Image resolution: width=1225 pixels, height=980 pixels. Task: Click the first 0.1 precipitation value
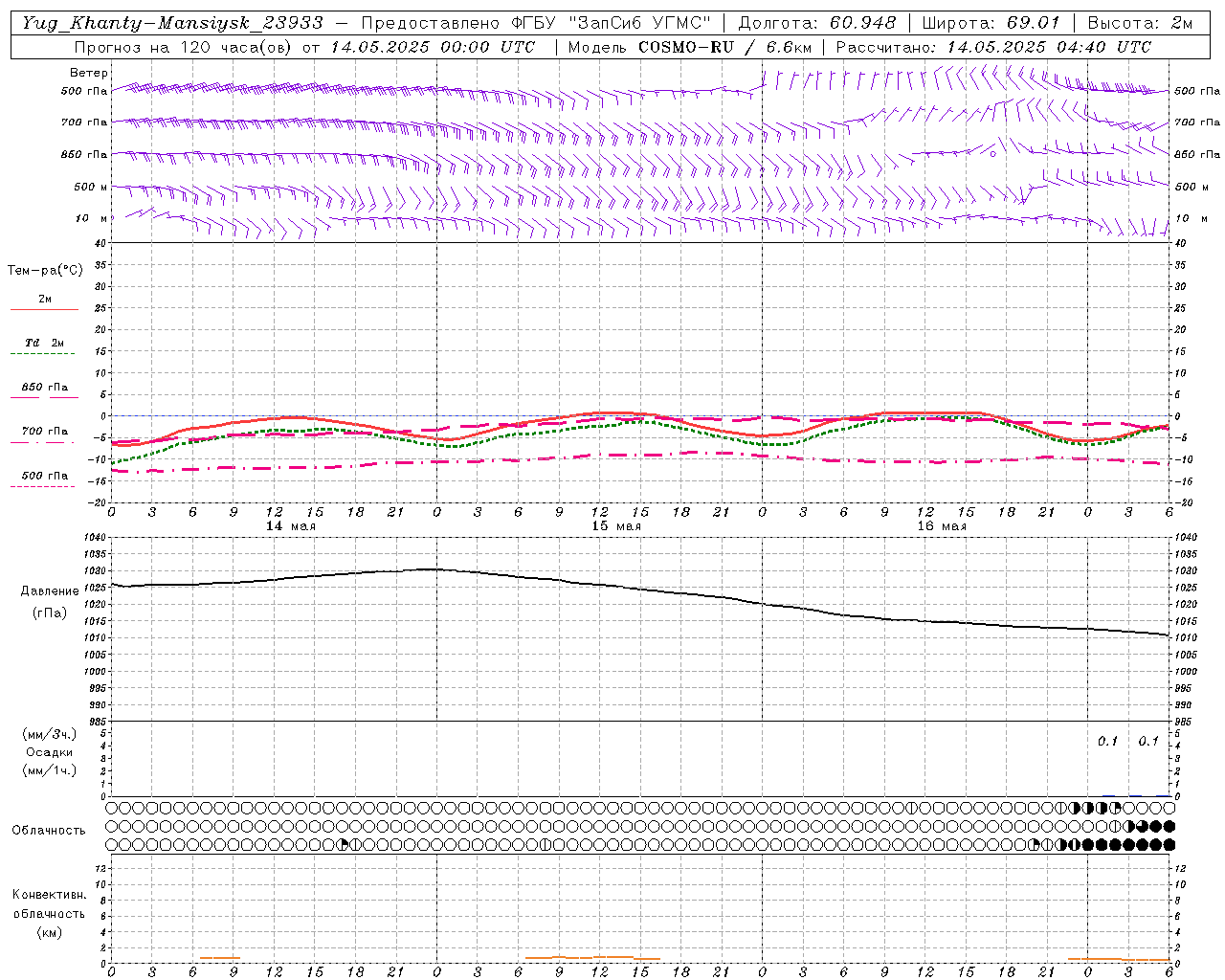pyautogui.click(x=1107, y=742)
